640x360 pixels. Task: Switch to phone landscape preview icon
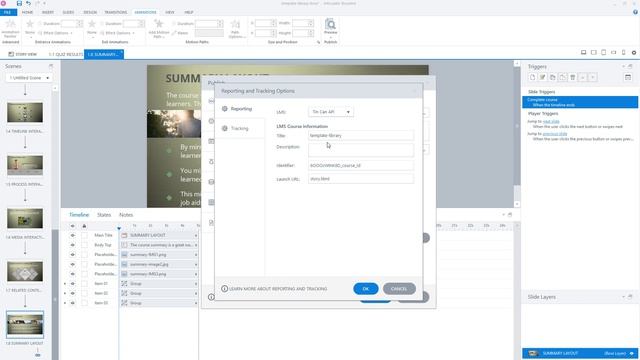[613, 52]
